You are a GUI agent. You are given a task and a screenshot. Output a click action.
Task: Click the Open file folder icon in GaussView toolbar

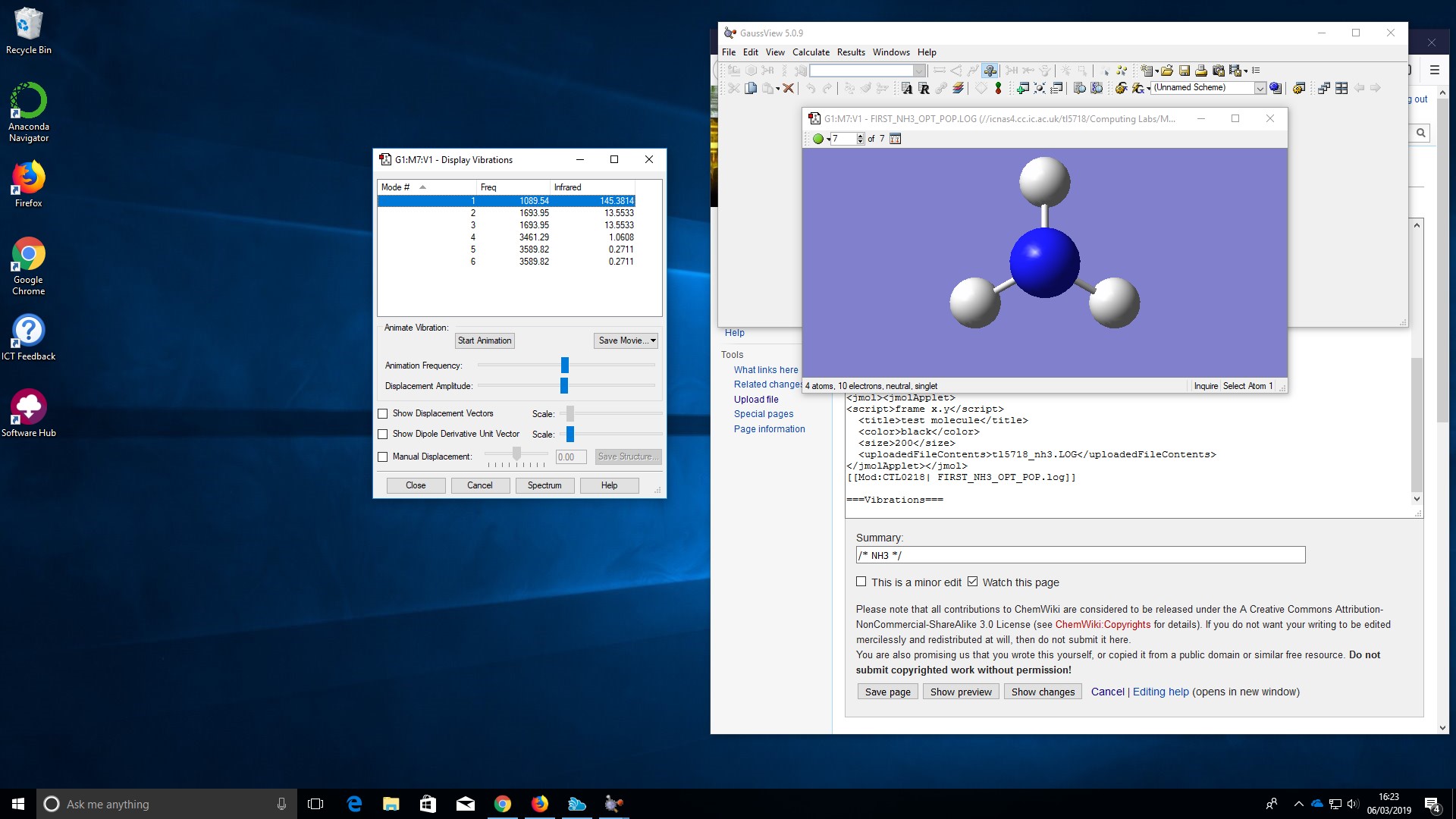pos(1167,71)
